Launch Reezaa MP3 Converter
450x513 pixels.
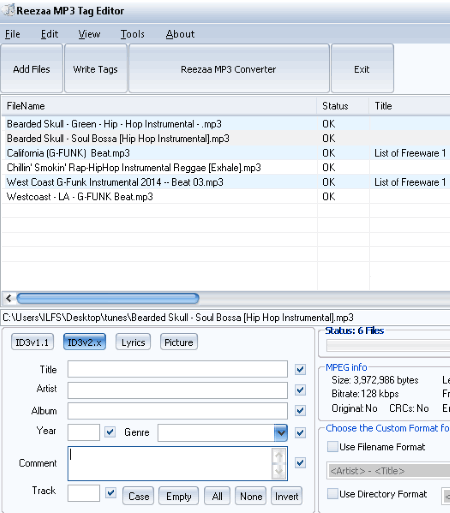(229, 69)
